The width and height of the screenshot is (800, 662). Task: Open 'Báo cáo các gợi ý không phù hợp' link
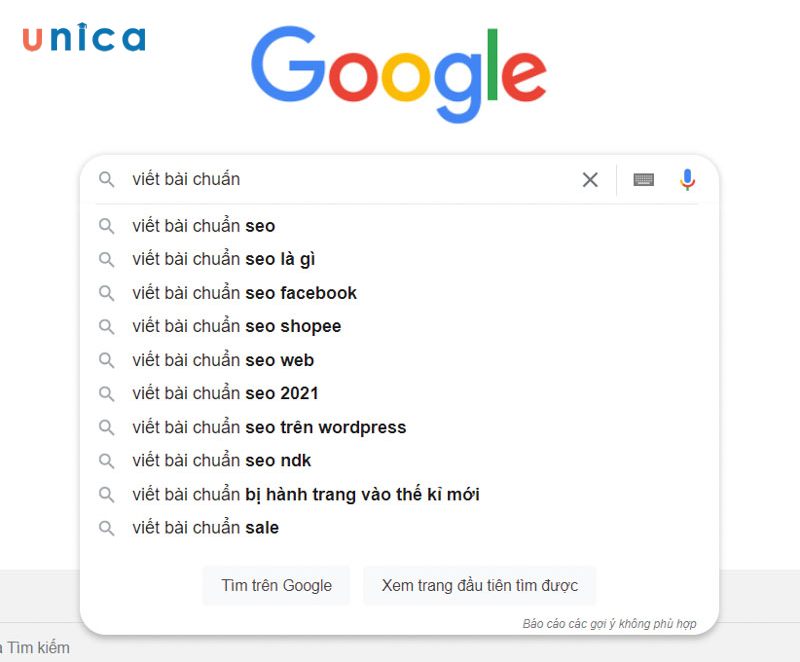pos(608,623)
